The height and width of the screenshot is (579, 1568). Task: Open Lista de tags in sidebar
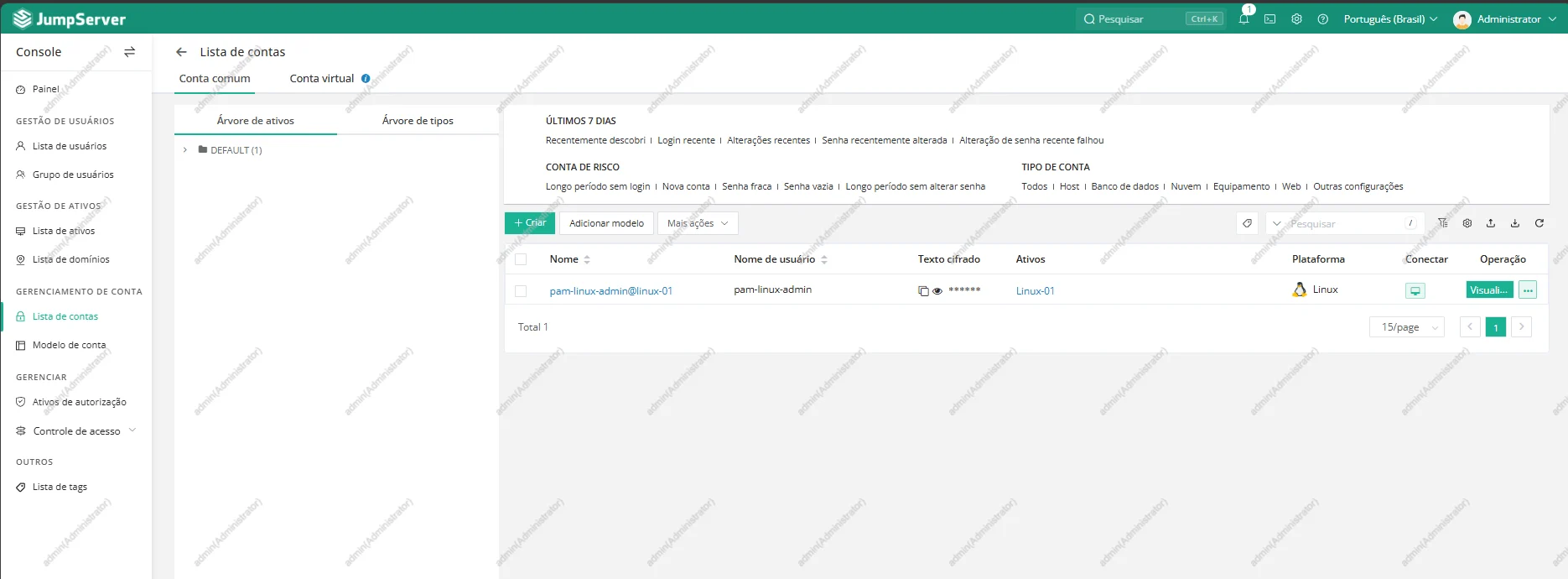(x=60, y=487)
